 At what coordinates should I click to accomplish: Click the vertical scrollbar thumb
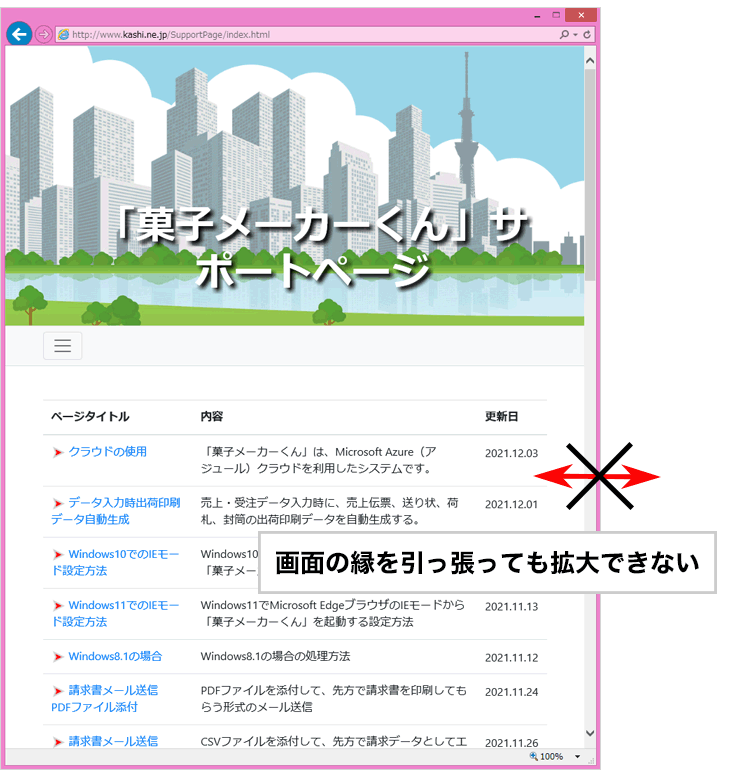[x=590, y=175]
